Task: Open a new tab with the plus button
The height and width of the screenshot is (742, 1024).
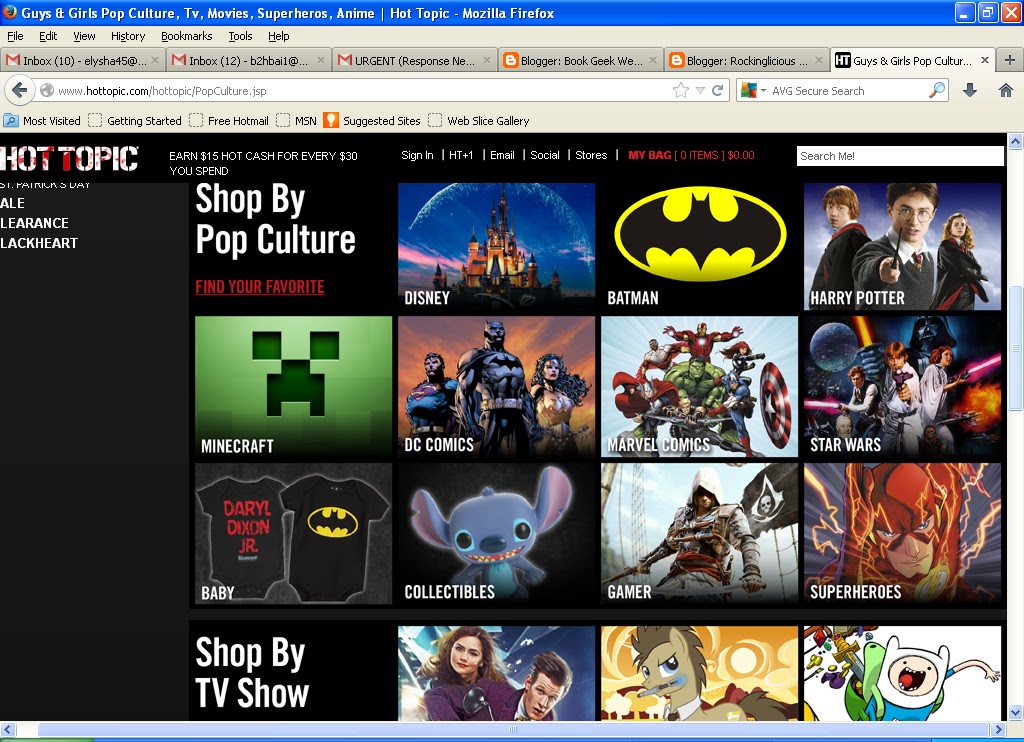Action: pos(1010,60)
